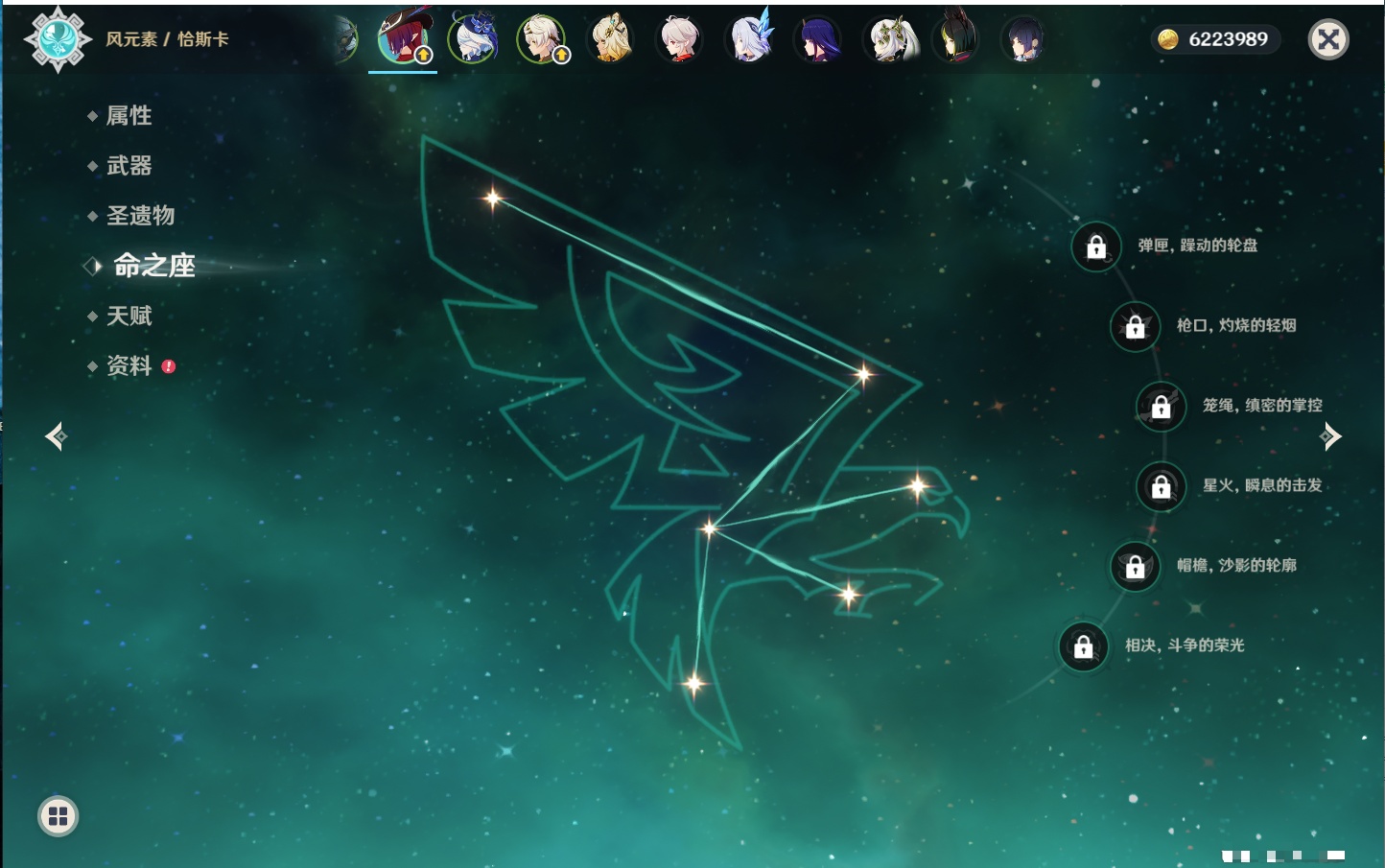This screenshot has height=868, width=1385.
Task: Go to next character with right arrow
Action: tap(1330, 436)
